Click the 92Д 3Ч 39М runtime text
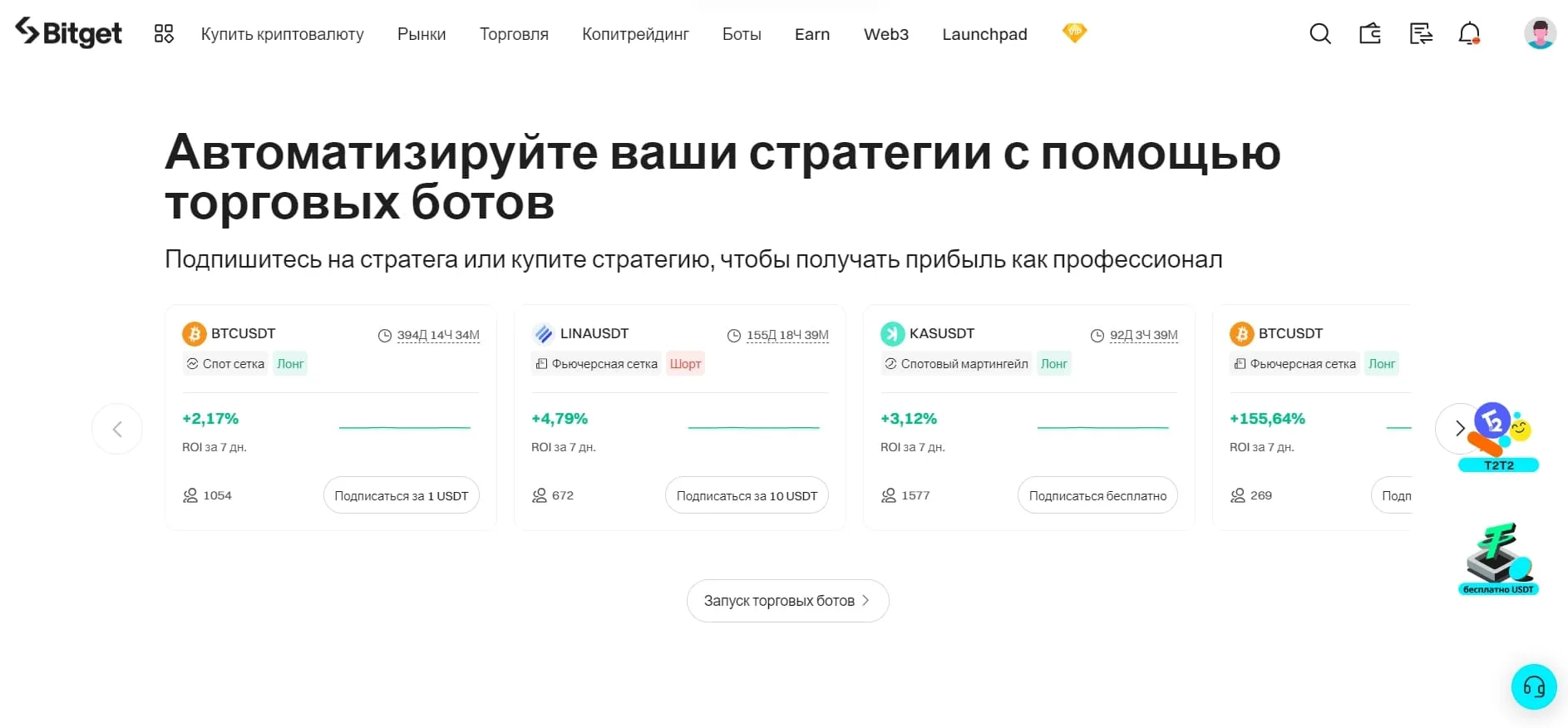 tap(1144, 336)
